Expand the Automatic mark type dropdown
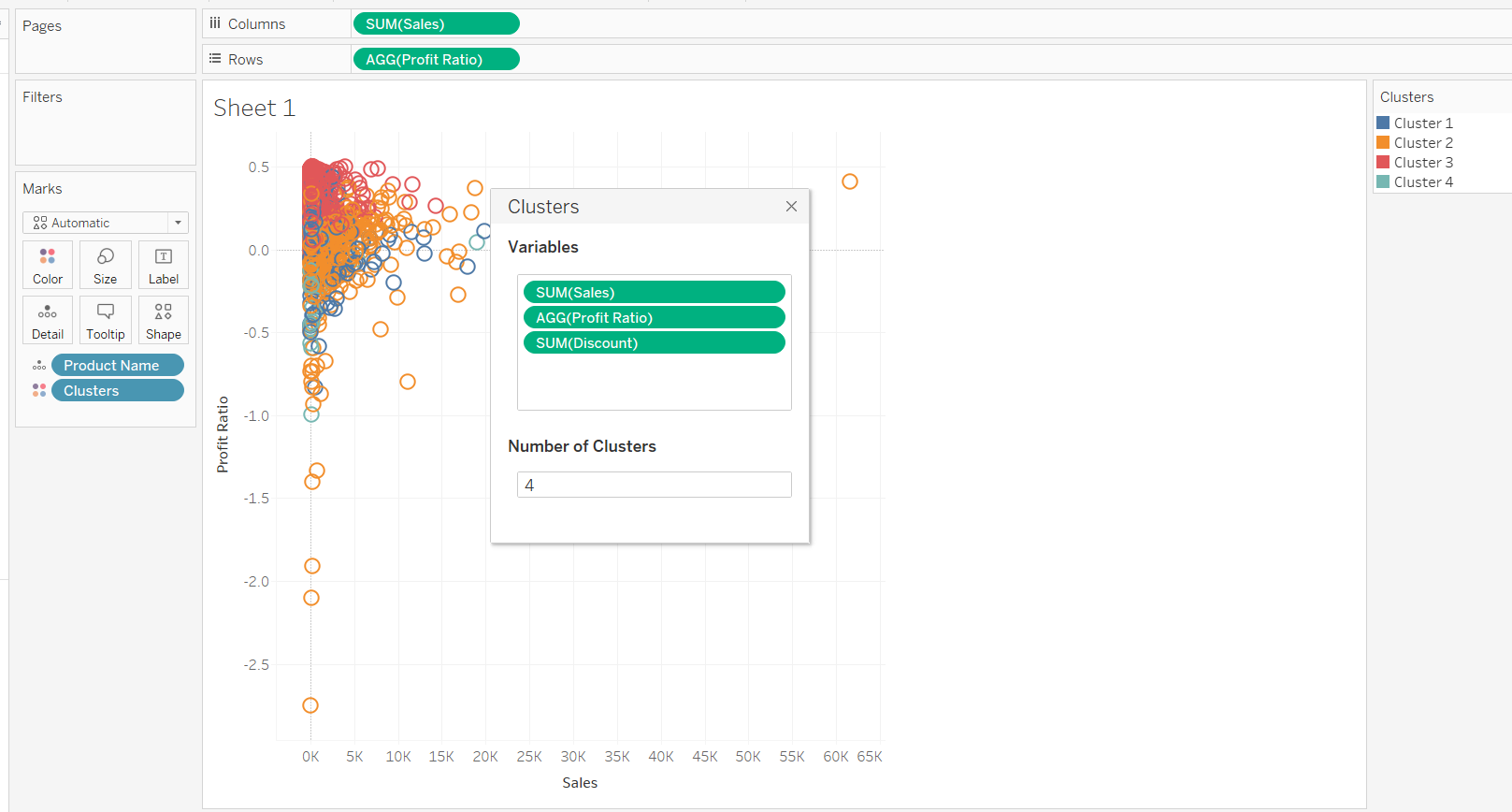This screenshot has width=1512, height=812. [178, 223]
